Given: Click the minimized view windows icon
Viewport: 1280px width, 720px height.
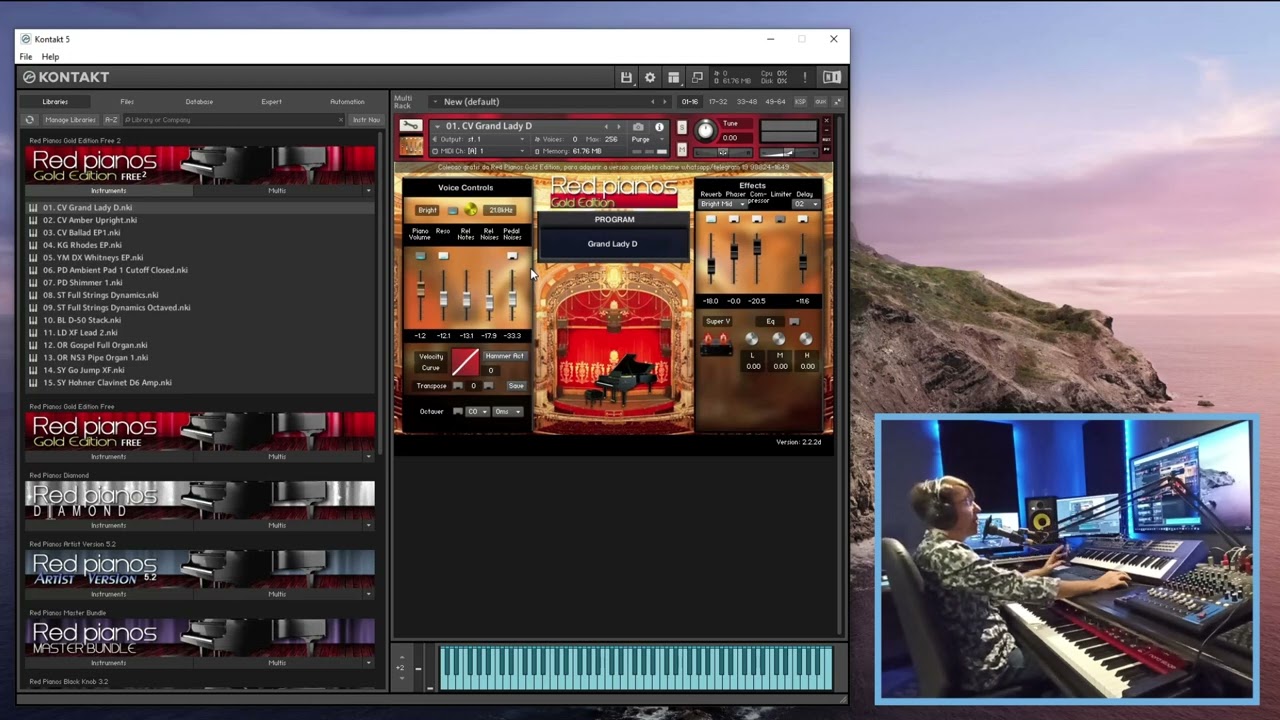Looking at the screenshot, I should coord(697,77).
